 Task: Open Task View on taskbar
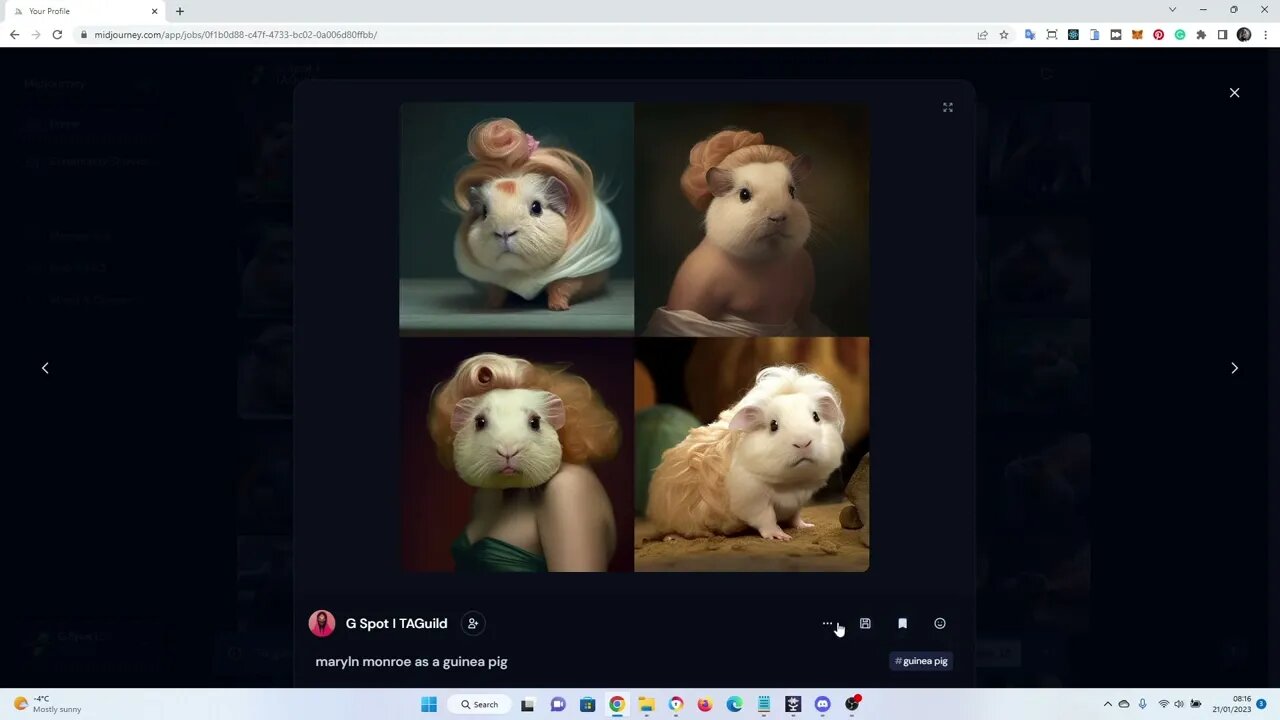point(527,704)
